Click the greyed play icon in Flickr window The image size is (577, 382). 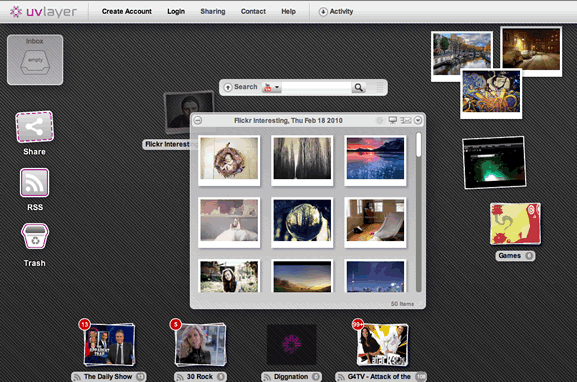(380, 120)
